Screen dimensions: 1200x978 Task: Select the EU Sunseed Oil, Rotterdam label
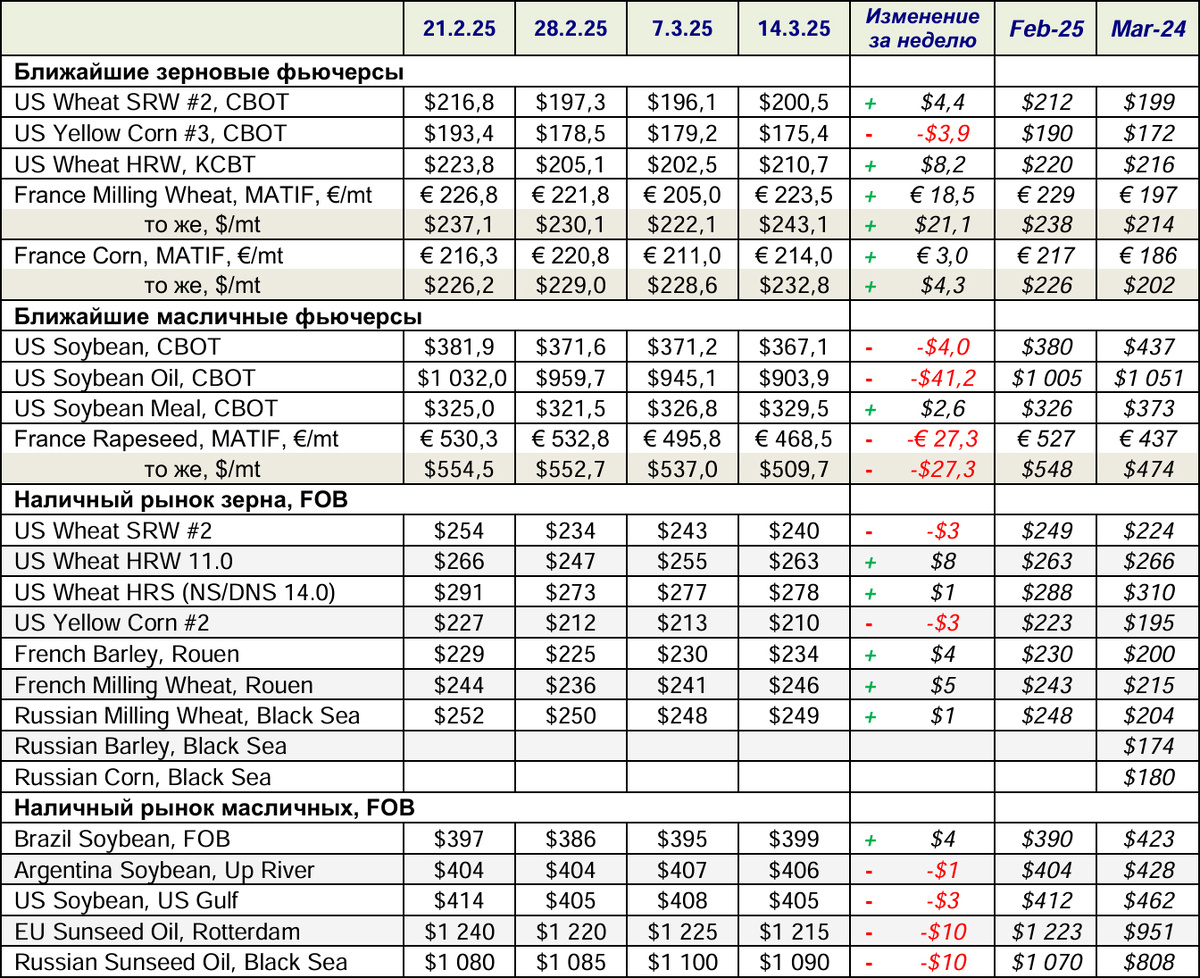[x=157, y=931]
